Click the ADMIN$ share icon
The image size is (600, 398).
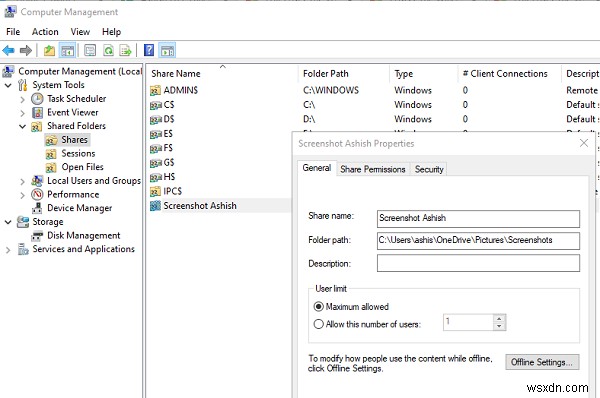(x=155, y=90)
